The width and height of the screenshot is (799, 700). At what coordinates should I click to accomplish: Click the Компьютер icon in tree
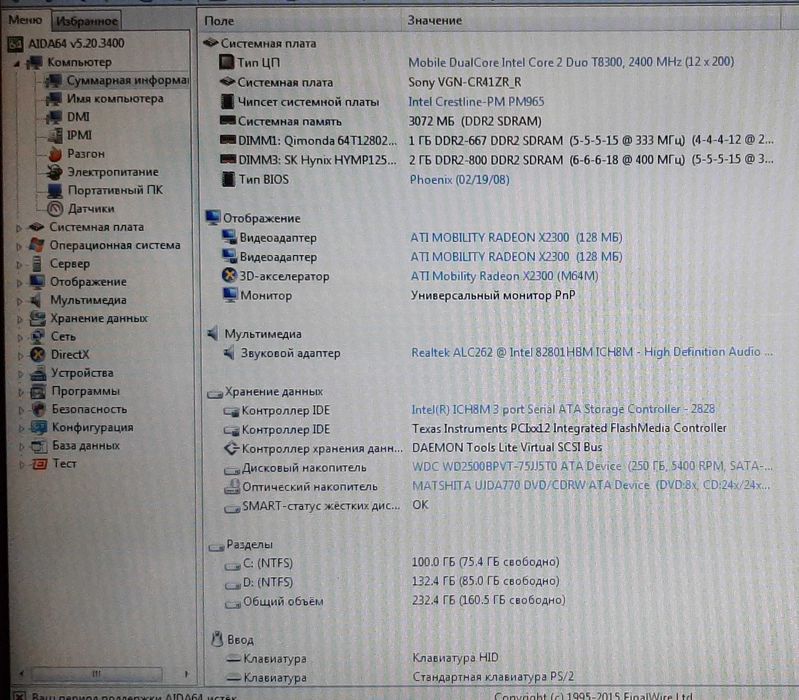click(x=35, y=62)
